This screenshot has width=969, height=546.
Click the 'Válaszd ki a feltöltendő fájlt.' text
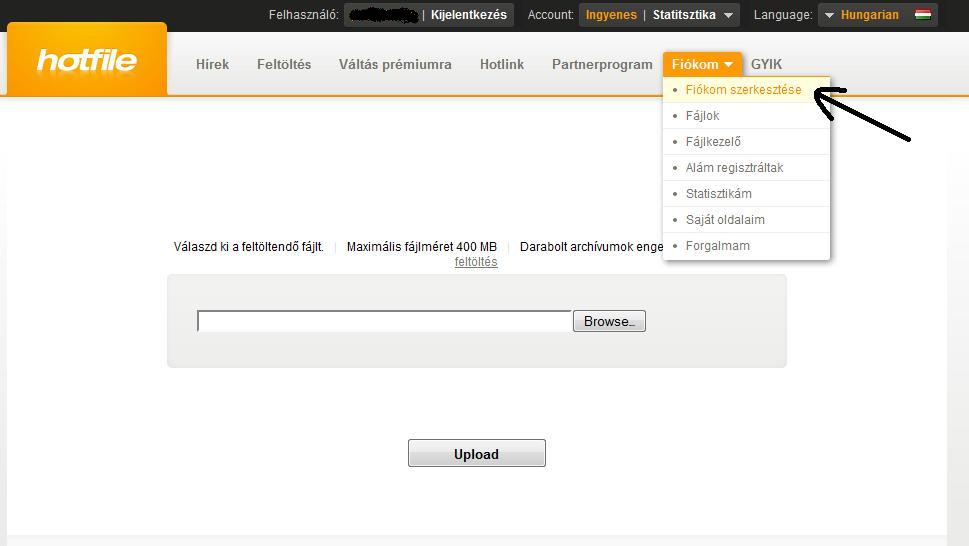click(248, 246)
